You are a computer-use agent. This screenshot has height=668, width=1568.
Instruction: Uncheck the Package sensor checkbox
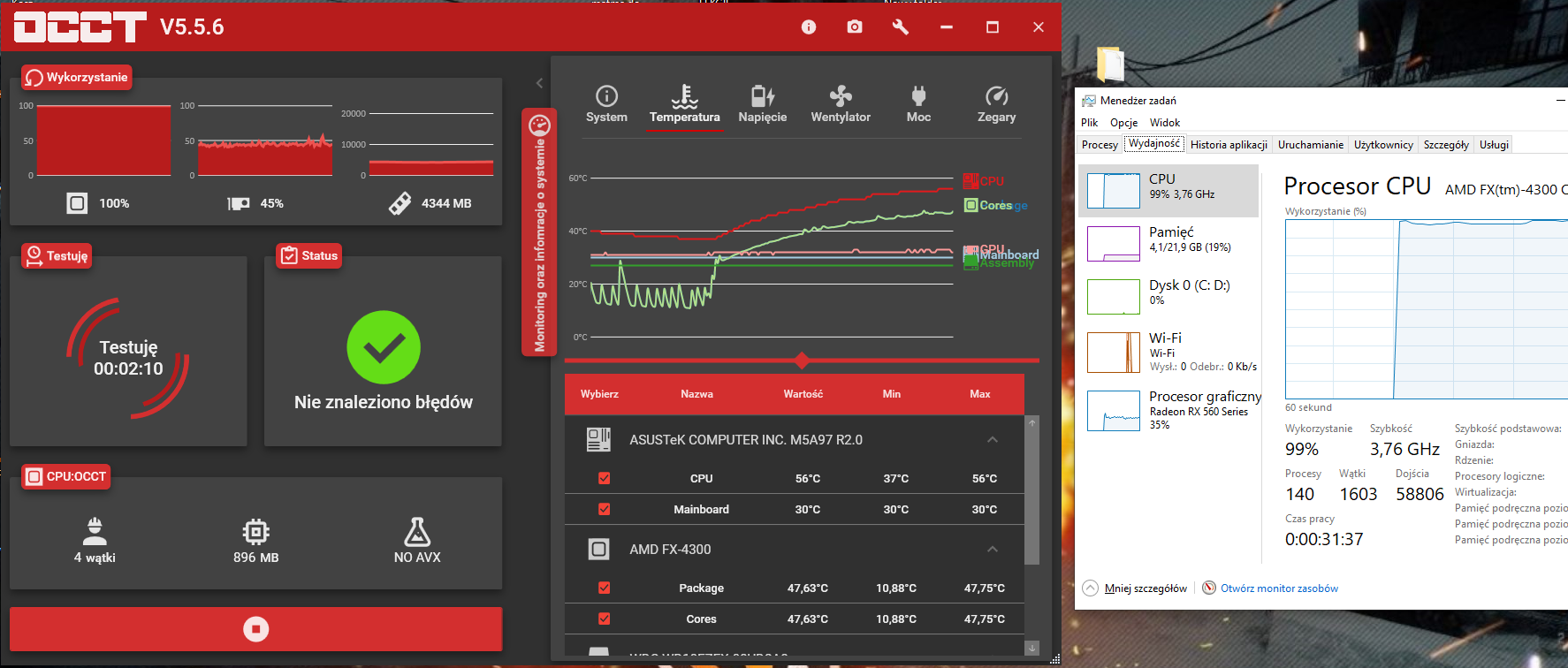pos(605,588)
